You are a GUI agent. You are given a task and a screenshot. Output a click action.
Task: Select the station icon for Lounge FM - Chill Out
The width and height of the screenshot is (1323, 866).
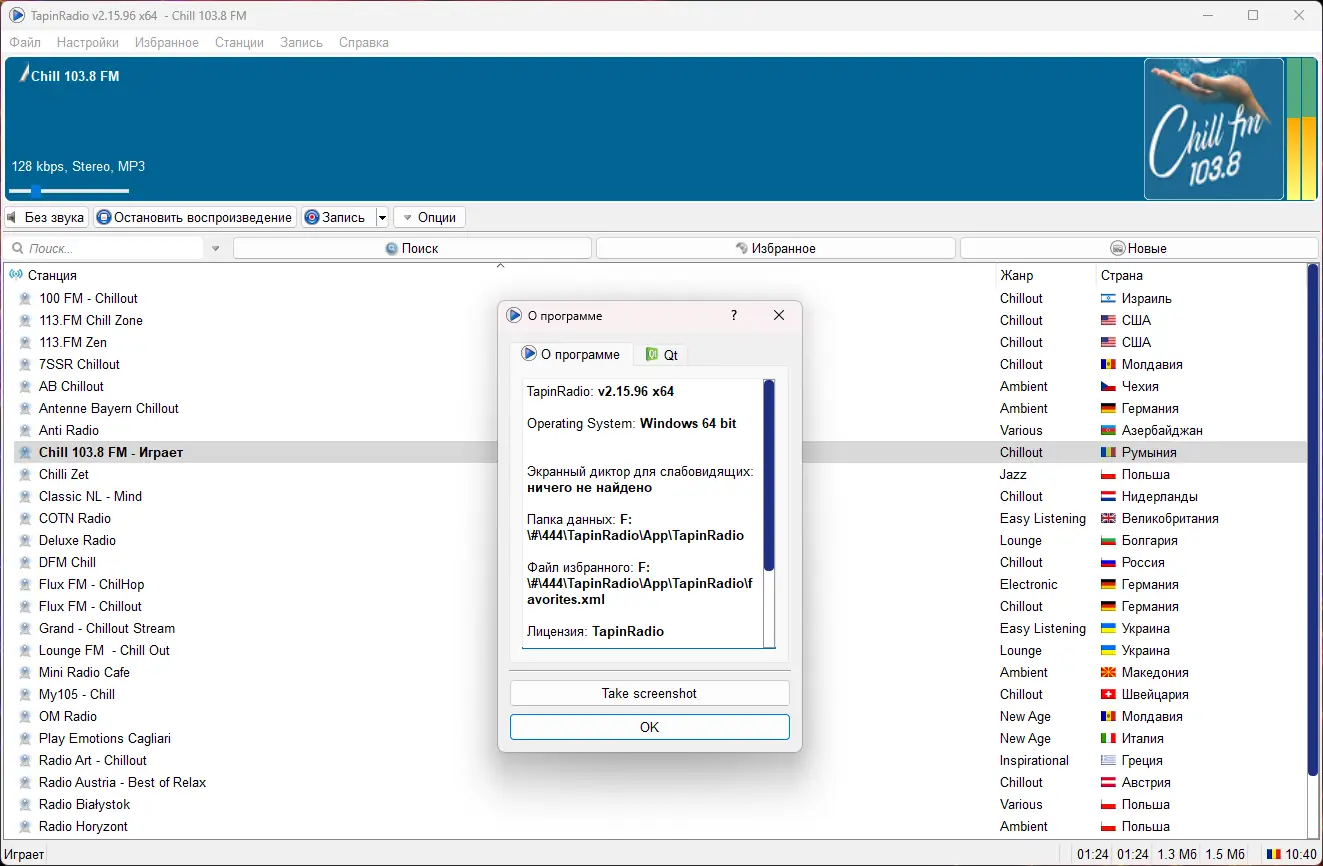pos(26,650)
